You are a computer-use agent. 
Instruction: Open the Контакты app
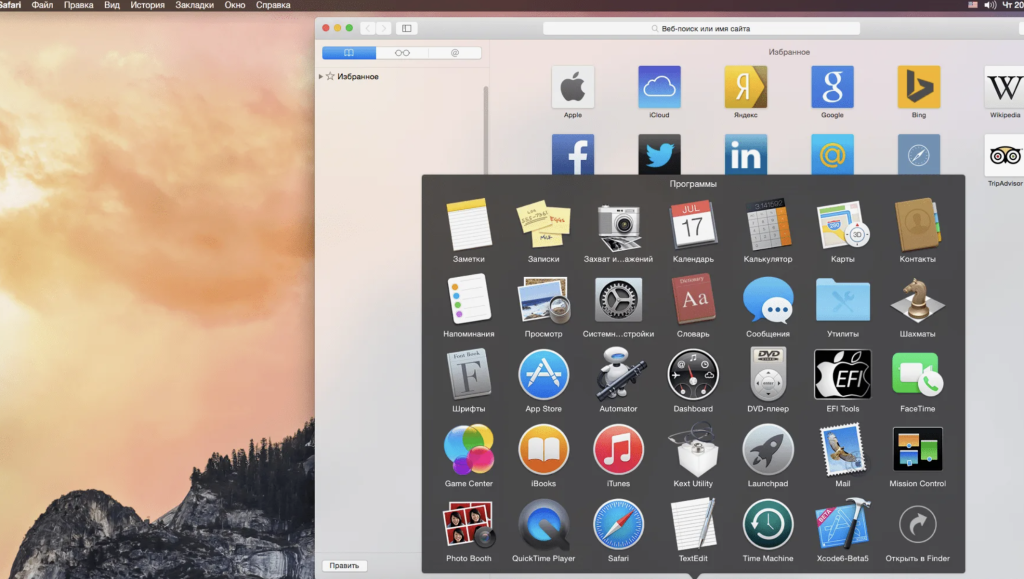click(x=918, y=225)
